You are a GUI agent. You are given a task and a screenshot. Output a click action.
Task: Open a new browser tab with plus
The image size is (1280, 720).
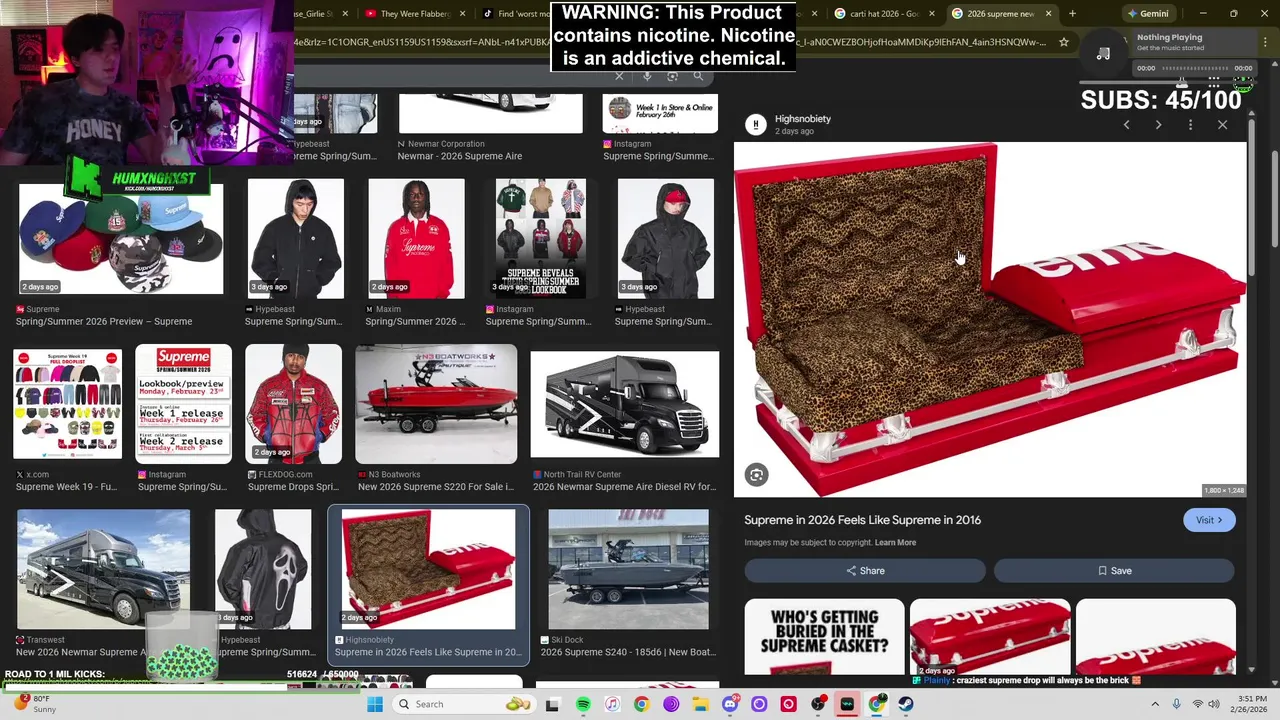1072,14
